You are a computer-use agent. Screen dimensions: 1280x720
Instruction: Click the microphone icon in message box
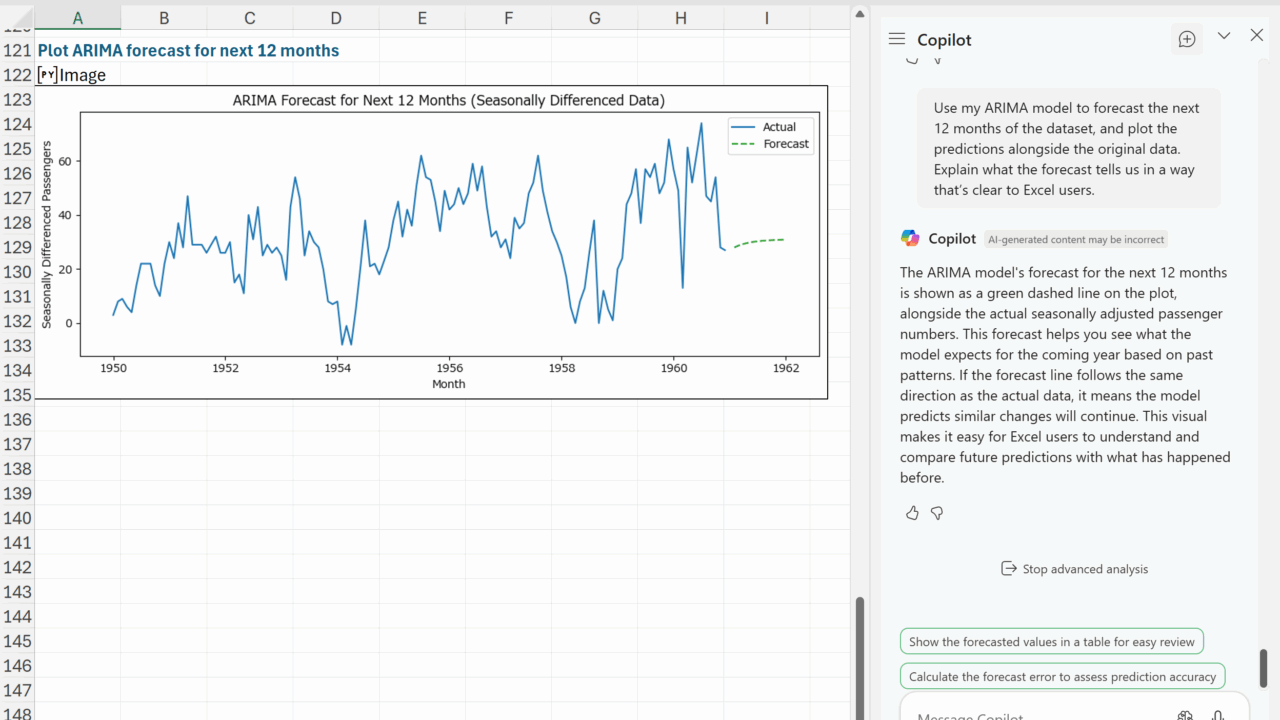click(1218, 715)
